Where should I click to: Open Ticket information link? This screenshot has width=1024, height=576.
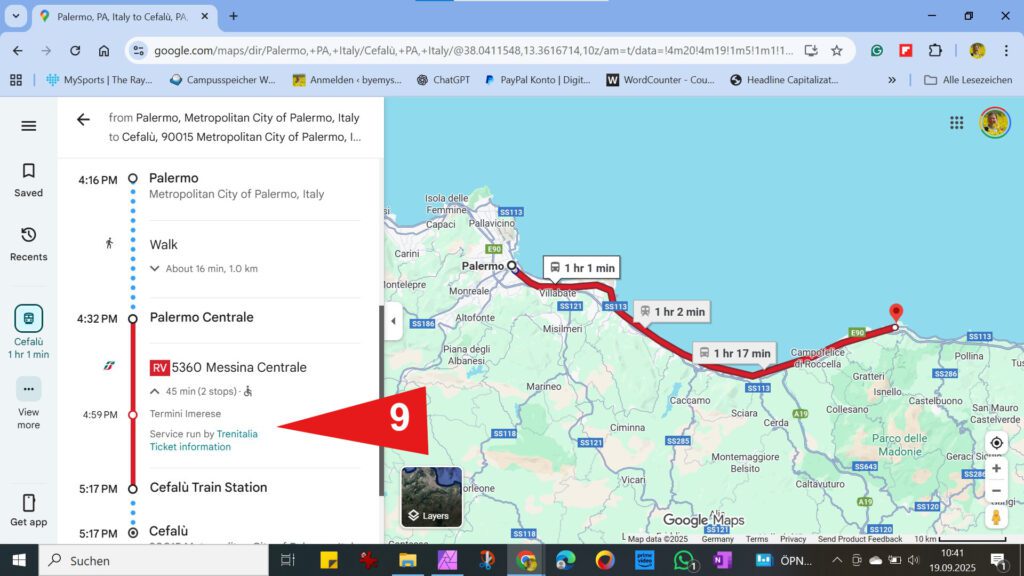(190, 447)
